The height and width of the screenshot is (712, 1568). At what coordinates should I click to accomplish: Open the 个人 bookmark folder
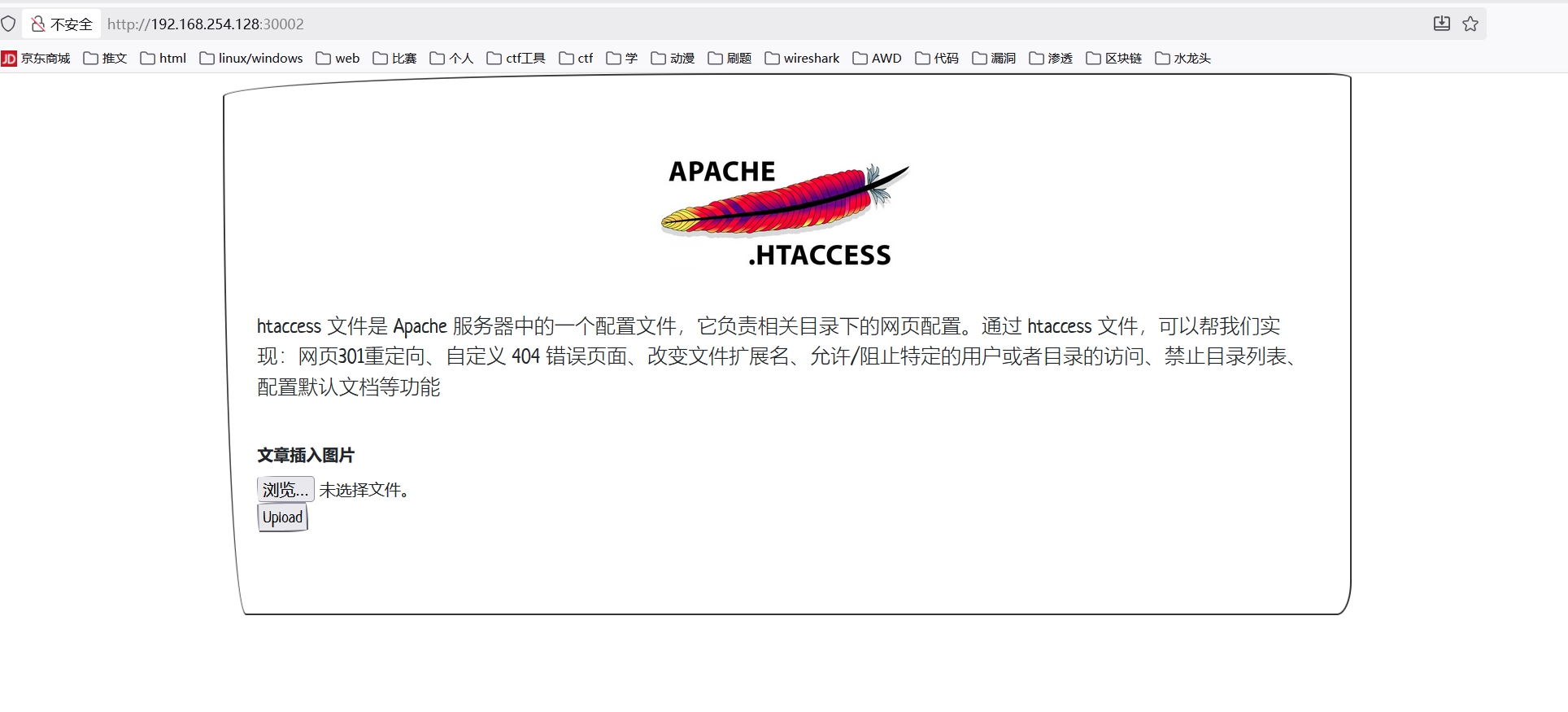click(452, 59)
